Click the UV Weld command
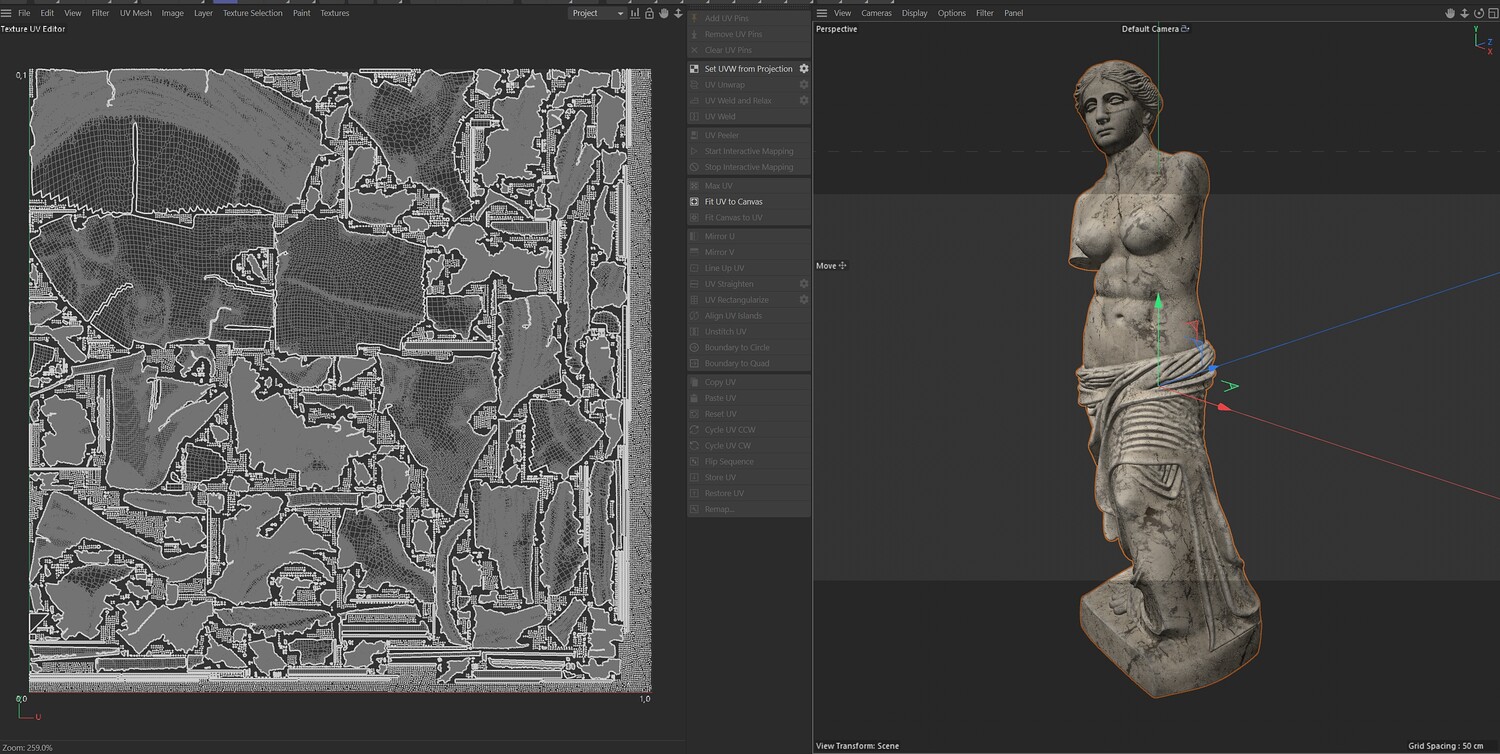The height and width of the screenshot is (754, 1500). 720,117
